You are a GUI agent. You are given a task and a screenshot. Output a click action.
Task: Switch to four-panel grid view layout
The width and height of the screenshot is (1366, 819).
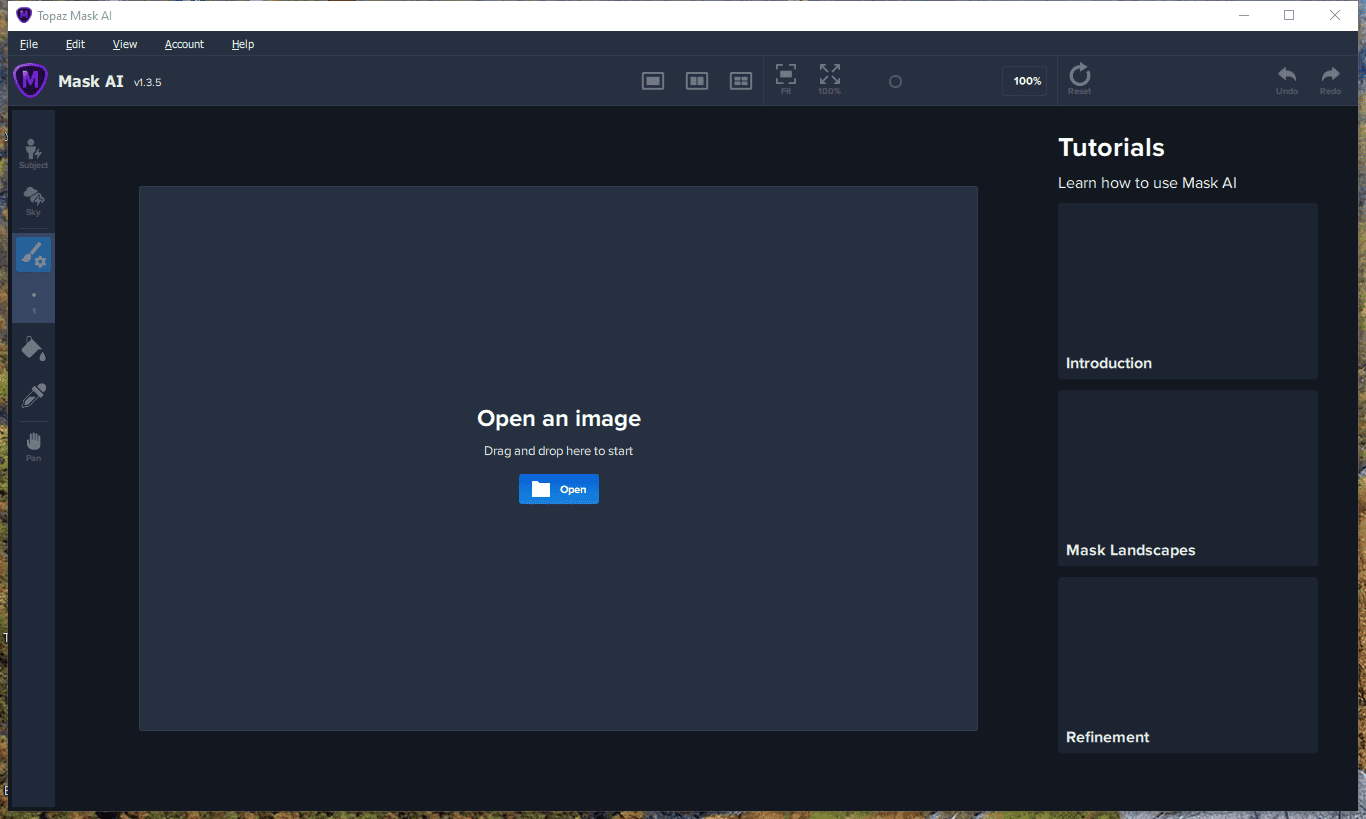click(741, 81)
